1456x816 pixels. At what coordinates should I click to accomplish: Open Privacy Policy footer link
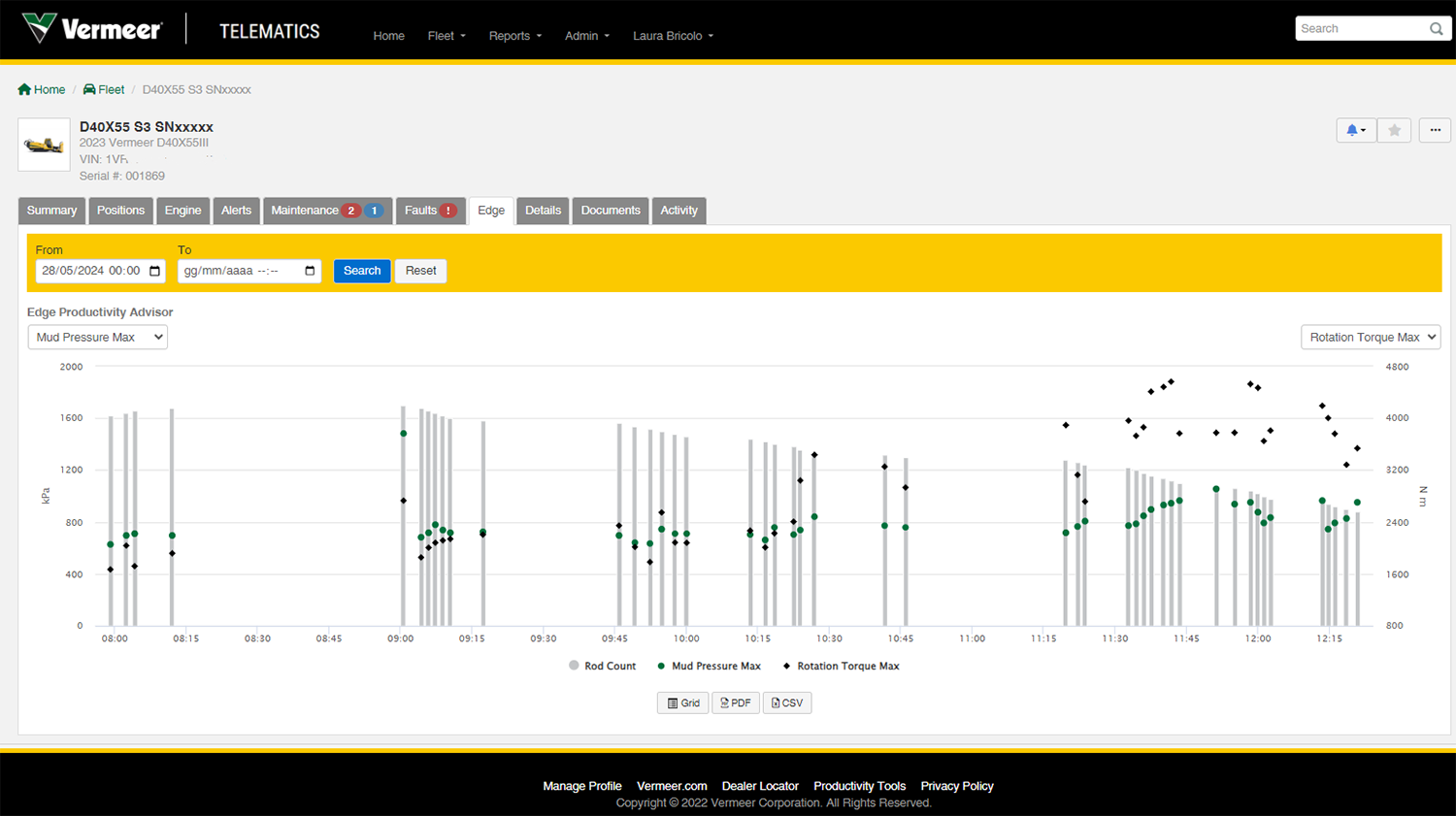957,786
